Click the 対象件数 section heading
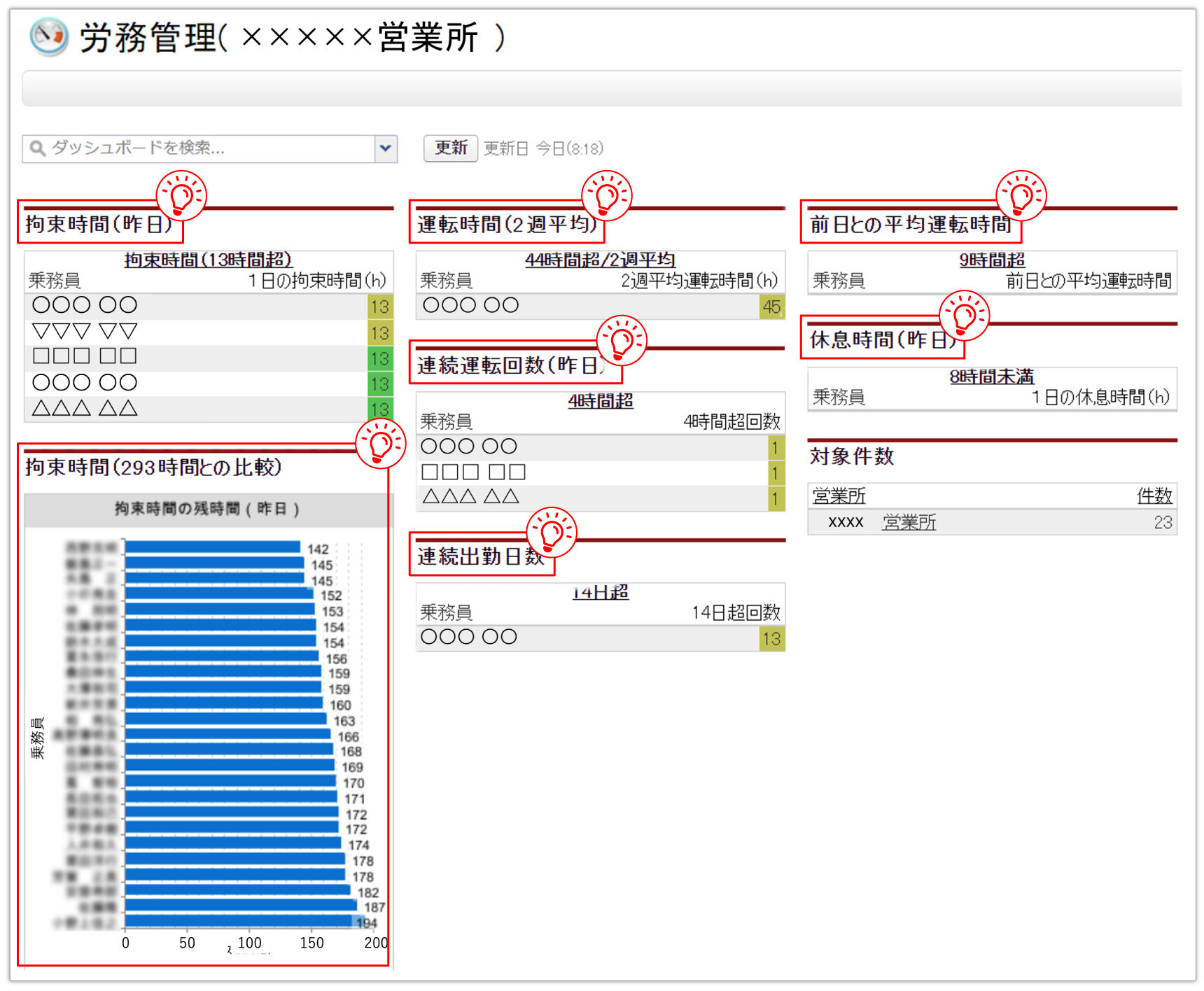 pyautogui.click(x=852, y=456)
